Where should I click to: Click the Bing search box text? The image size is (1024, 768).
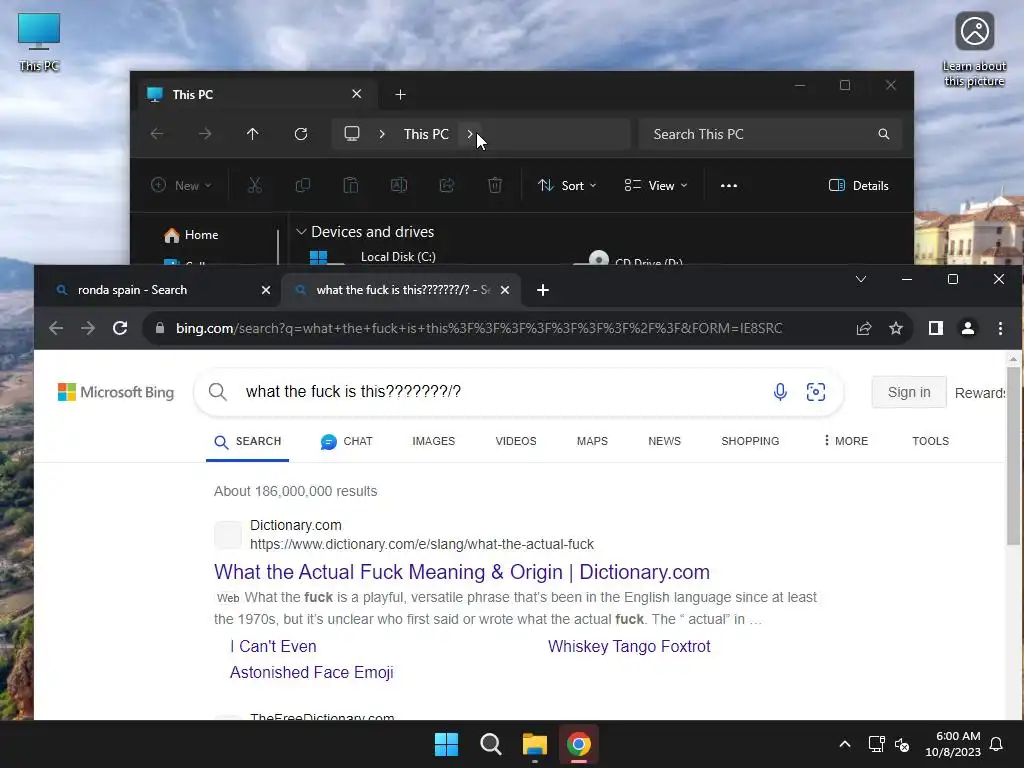[353, 391]
